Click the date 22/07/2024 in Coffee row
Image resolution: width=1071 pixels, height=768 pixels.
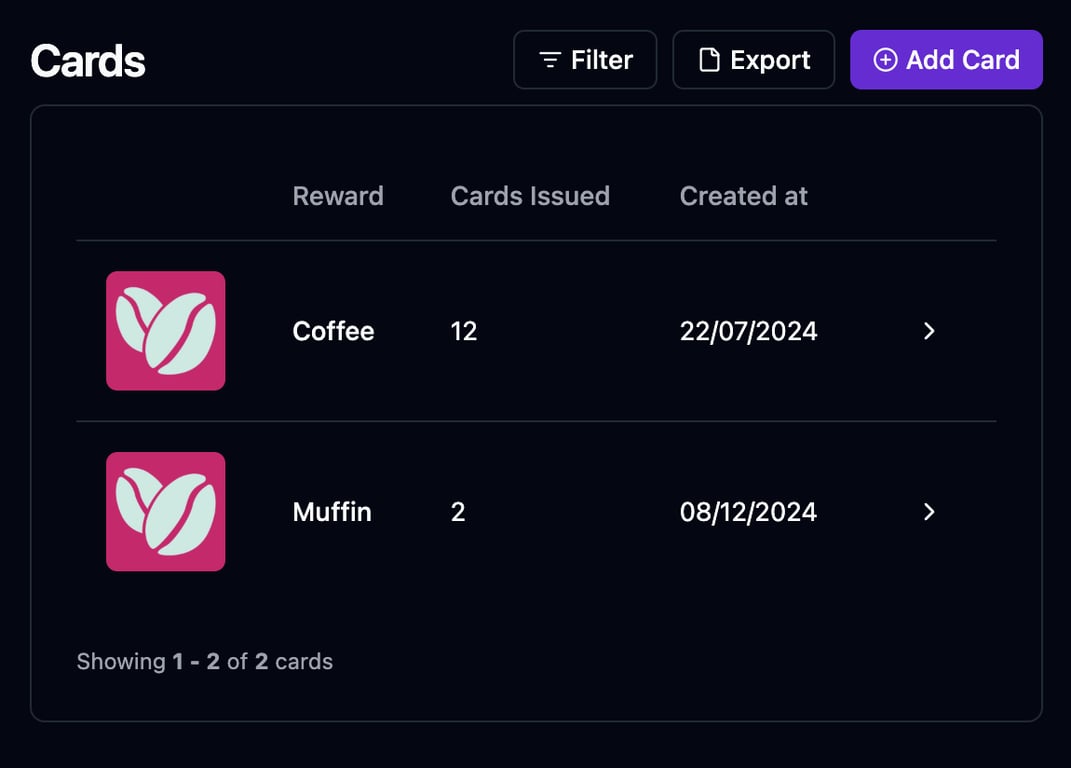[748, 331]
